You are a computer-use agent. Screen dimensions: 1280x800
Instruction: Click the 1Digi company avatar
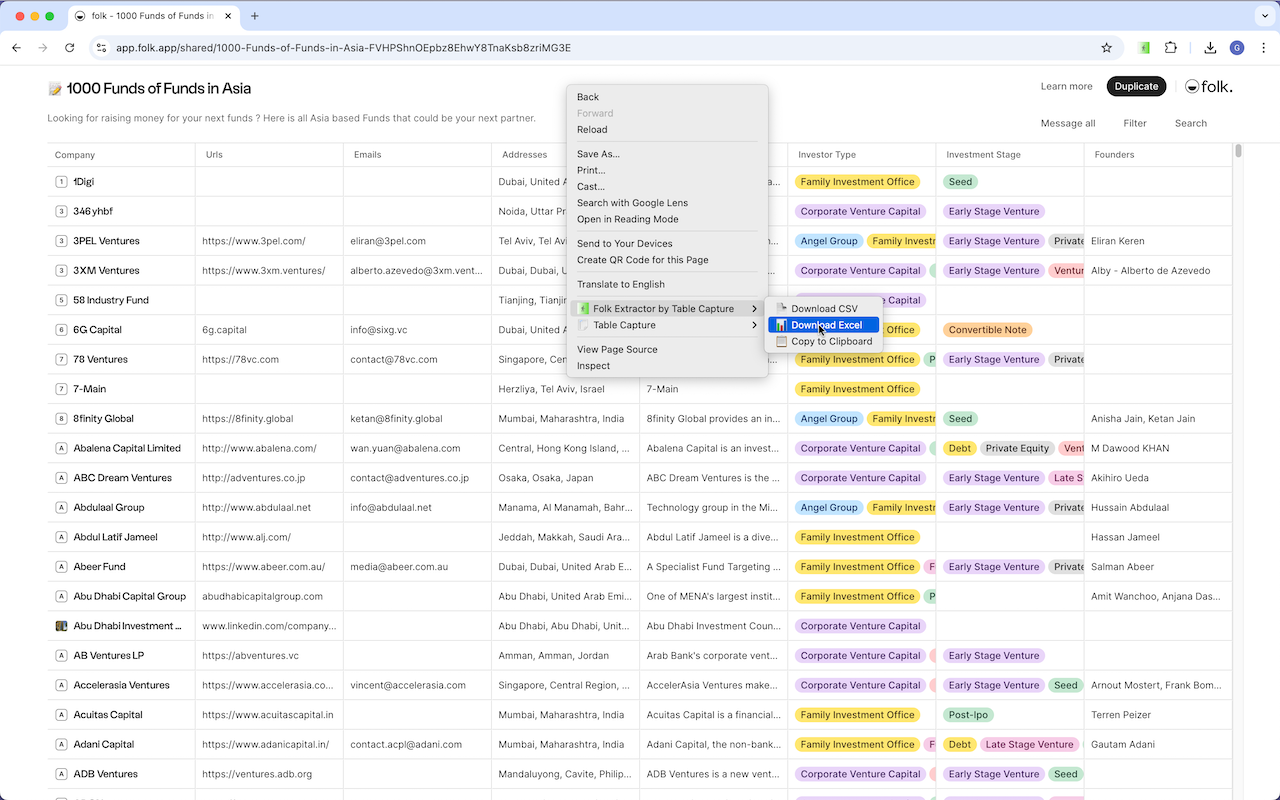(x=62, y=182)
